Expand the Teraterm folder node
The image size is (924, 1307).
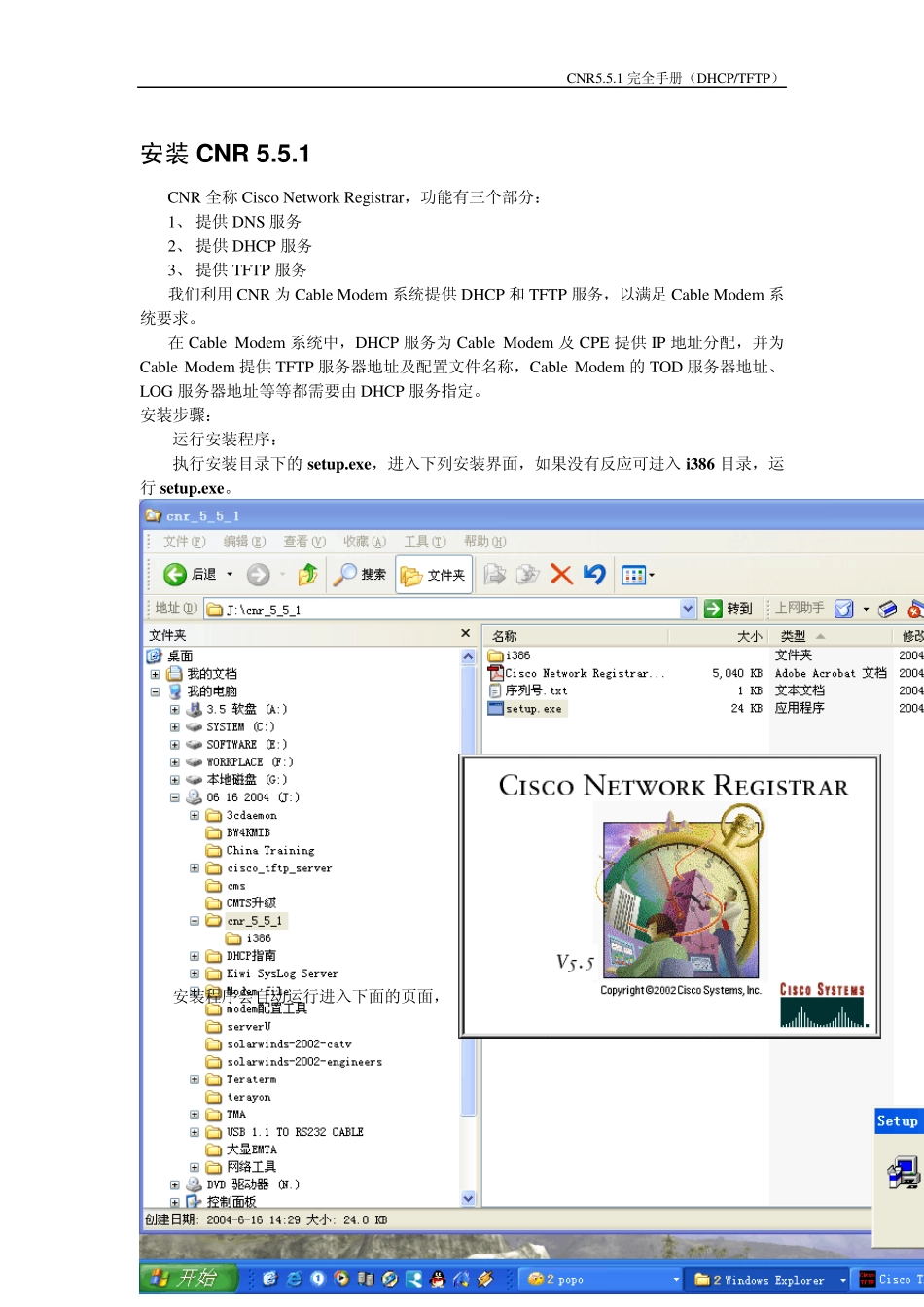195,1079
